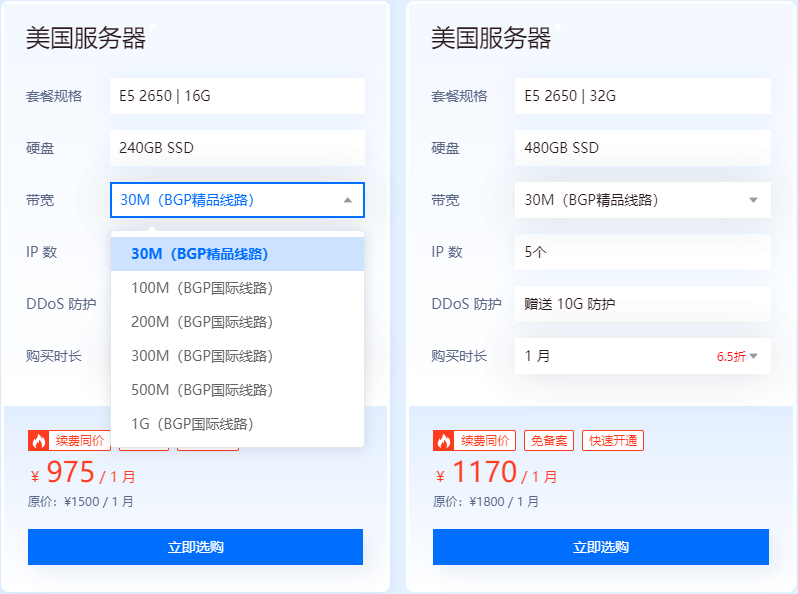Pick 300M (BGP国际线路) from the list
Viewport: 798px width, 594px height.
(x=237, y=356)
